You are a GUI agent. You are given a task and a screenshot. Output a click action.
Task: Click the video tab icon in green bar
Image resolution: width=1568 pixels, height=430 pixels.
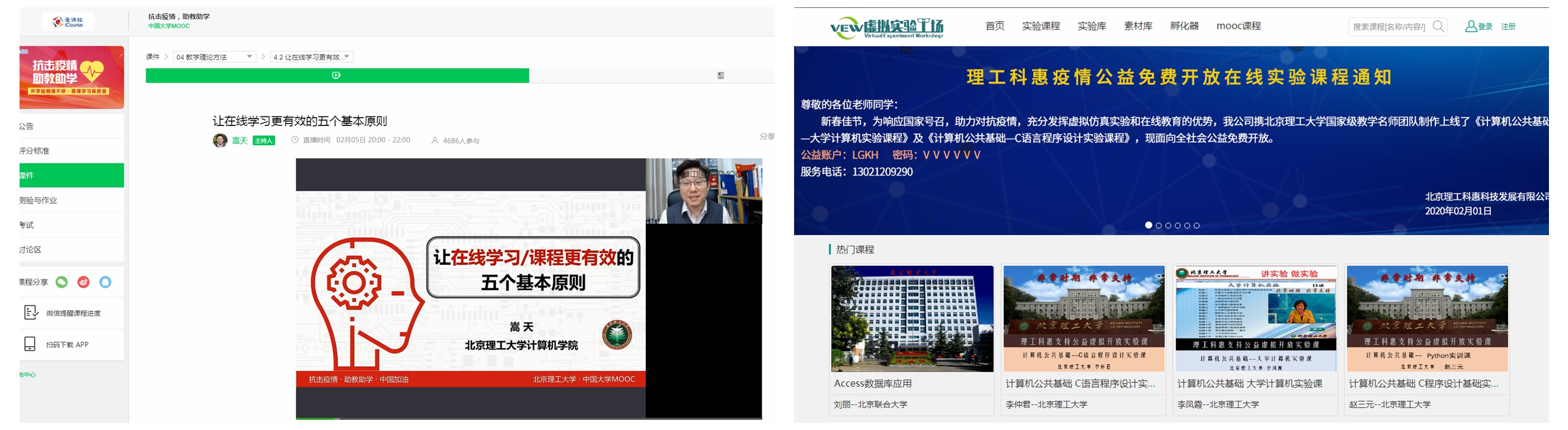coord(336,76)
